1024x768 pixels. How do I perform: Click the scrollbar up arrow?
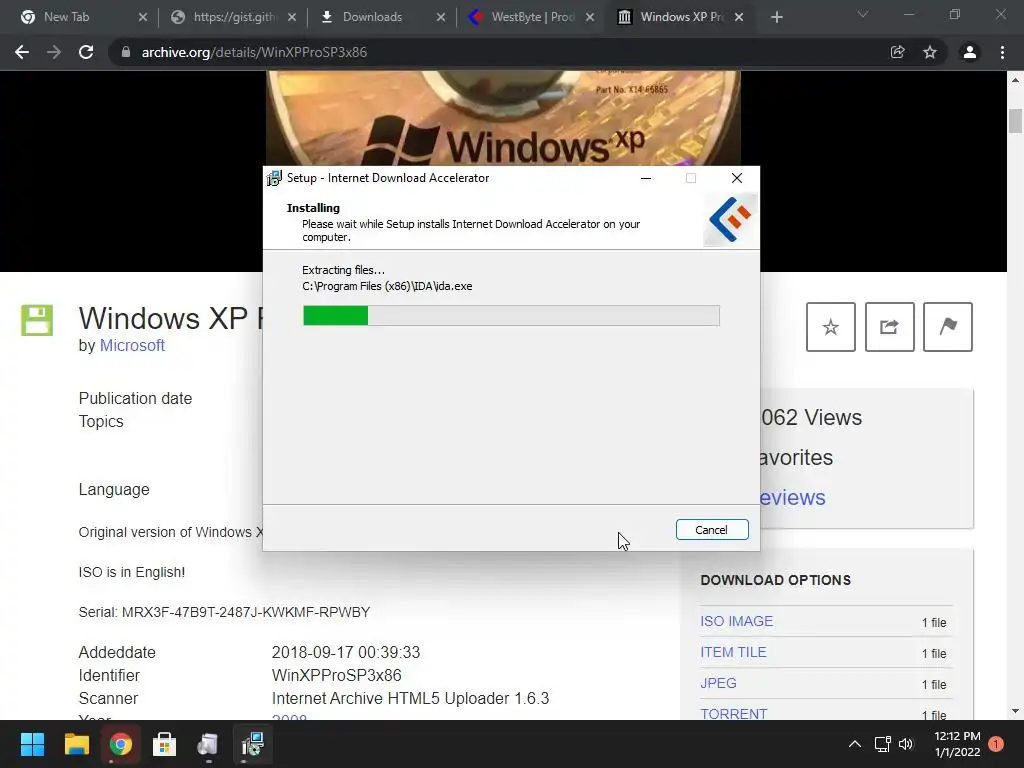[x=1015, y=80]
